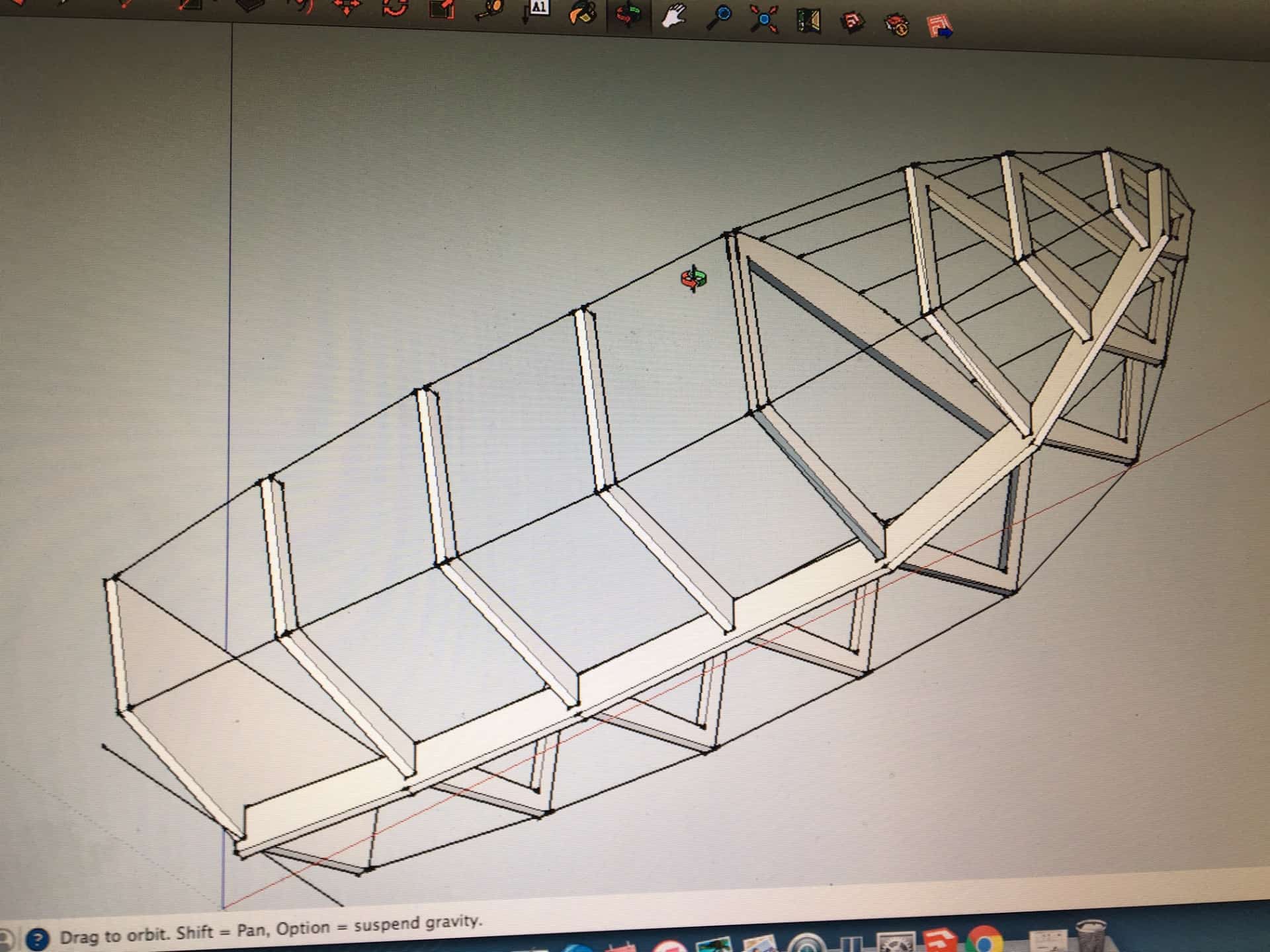Open the Trash in the Dock

[1091, 937]
